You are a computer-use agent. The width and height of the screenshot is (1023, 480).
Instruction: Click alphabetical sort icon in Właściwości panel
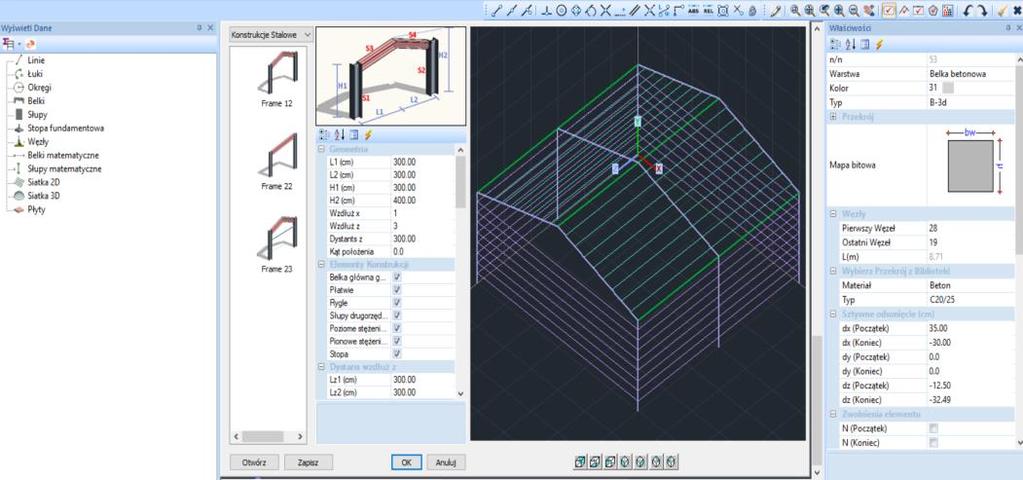[850, 44]
